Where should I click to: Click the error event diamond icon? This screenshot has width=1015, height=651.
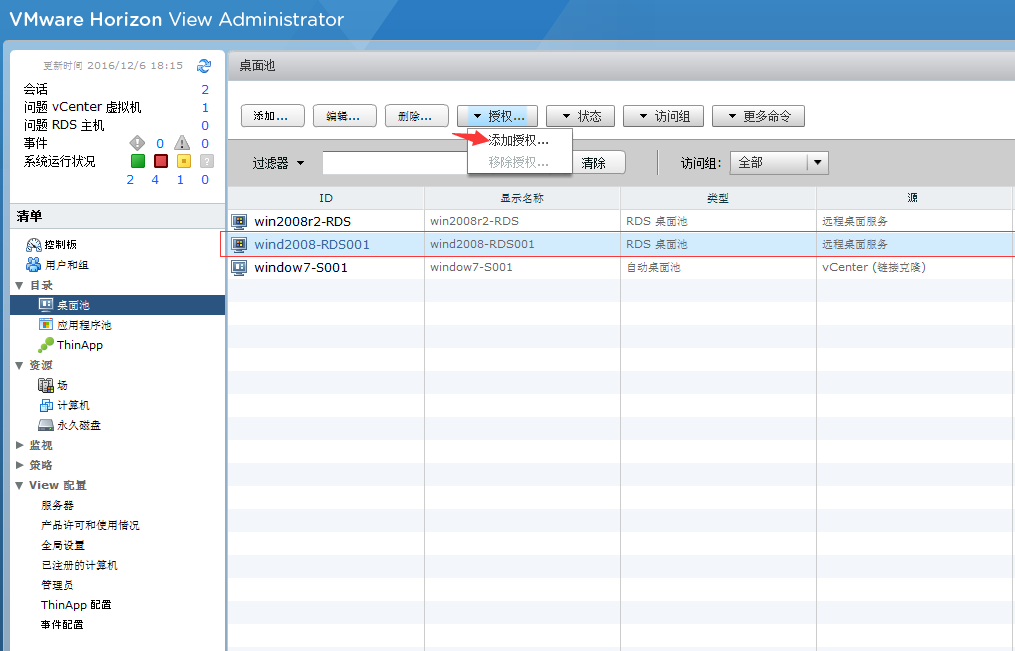point(137,143)
